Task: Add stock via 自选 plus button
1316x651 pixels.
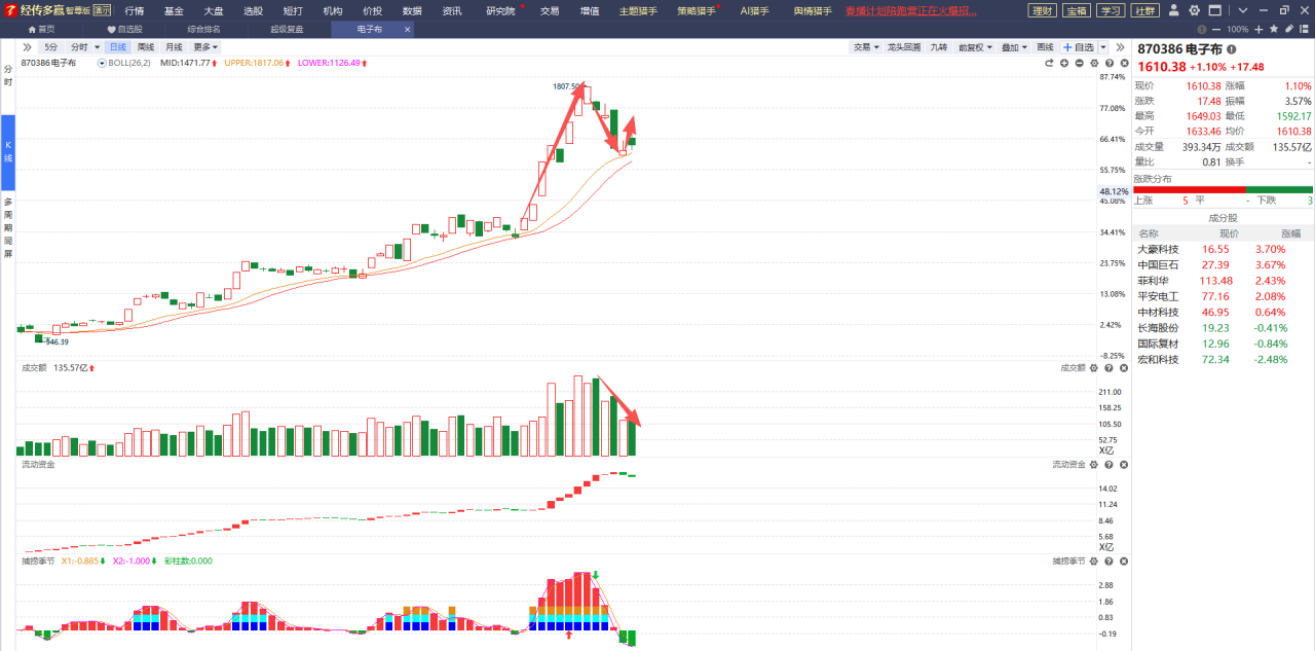Action: coord(1079,47)
